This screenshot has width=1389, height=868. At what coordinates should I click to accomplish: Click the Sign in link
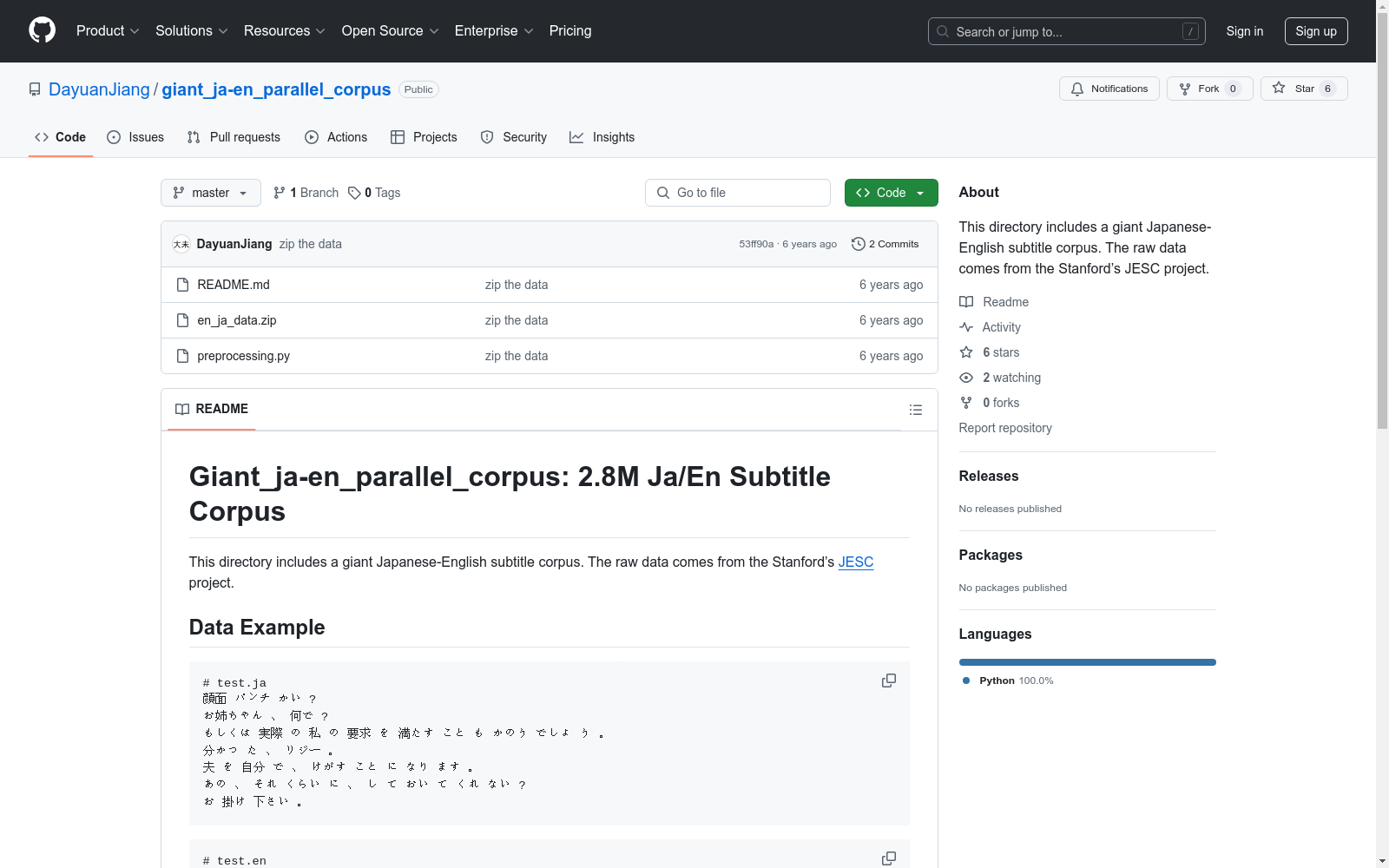pos(1245,31)
